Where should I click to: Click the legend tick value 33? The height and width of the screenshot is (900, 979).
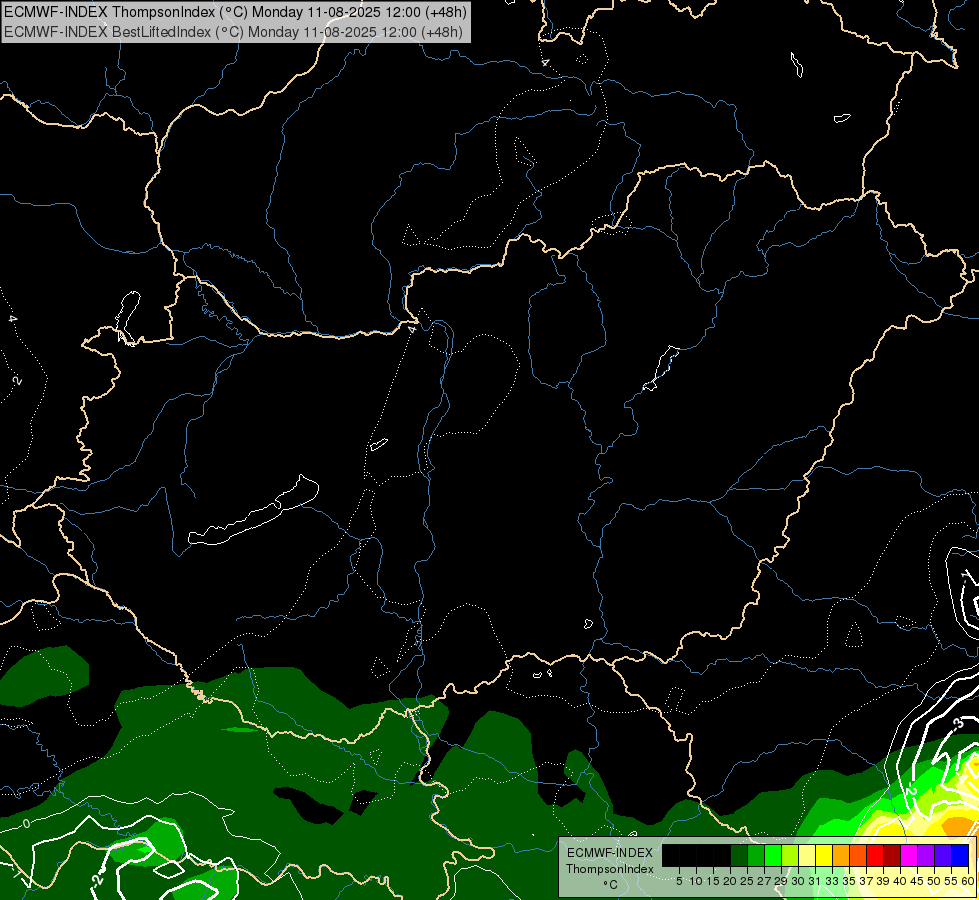[832, 881]
